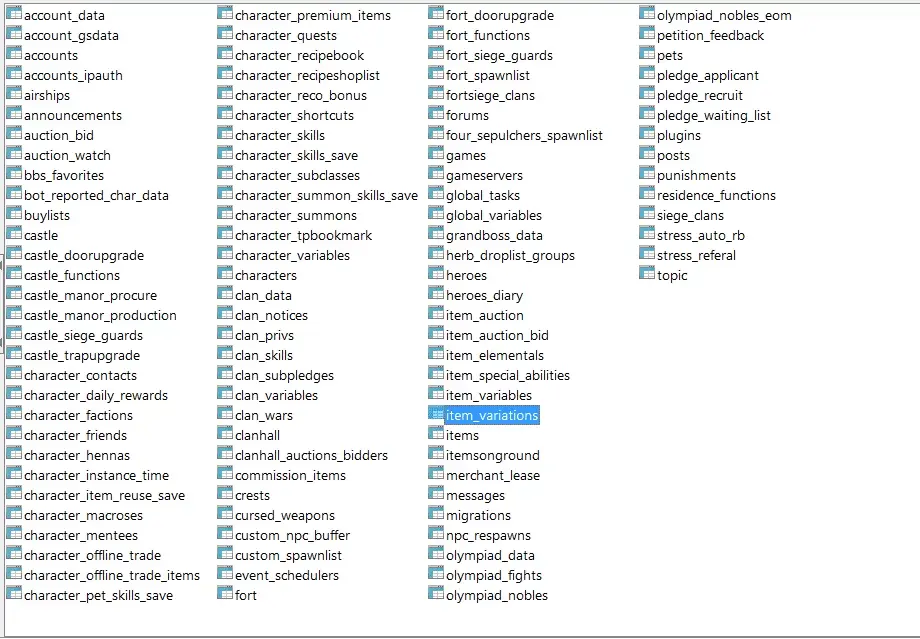Viewport: 920px width, 639px height.
Task: Select the global_variables table name
Action: point(494,216)
